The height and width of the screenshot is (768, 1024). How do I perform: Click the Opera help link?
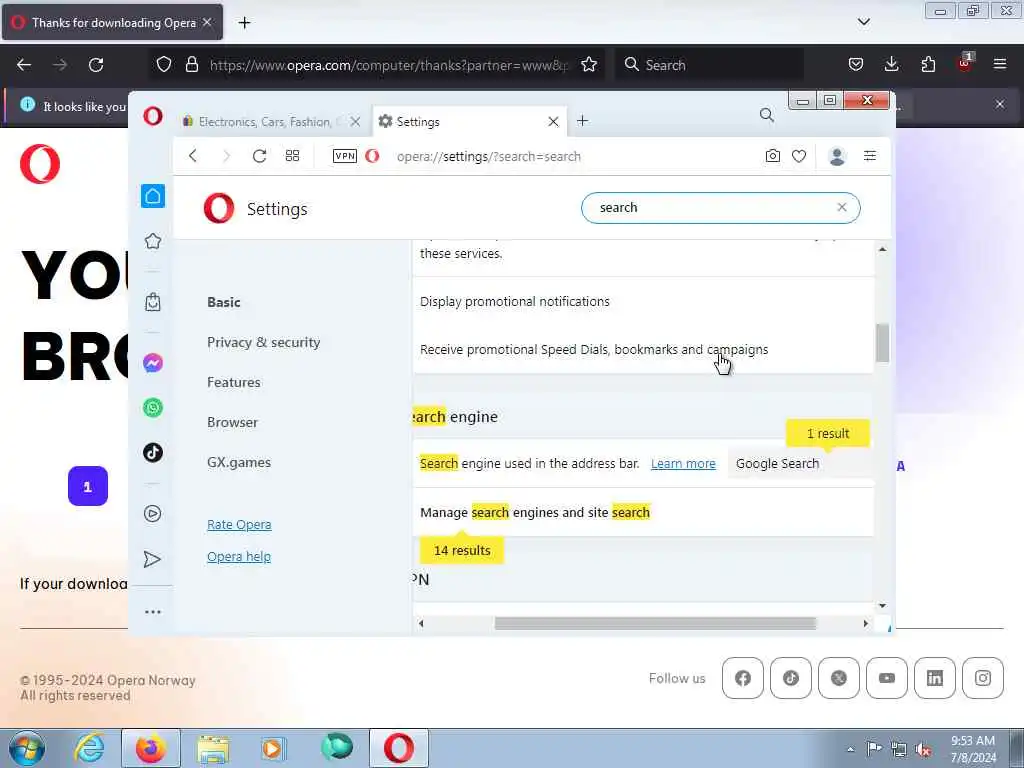(239, 556)
